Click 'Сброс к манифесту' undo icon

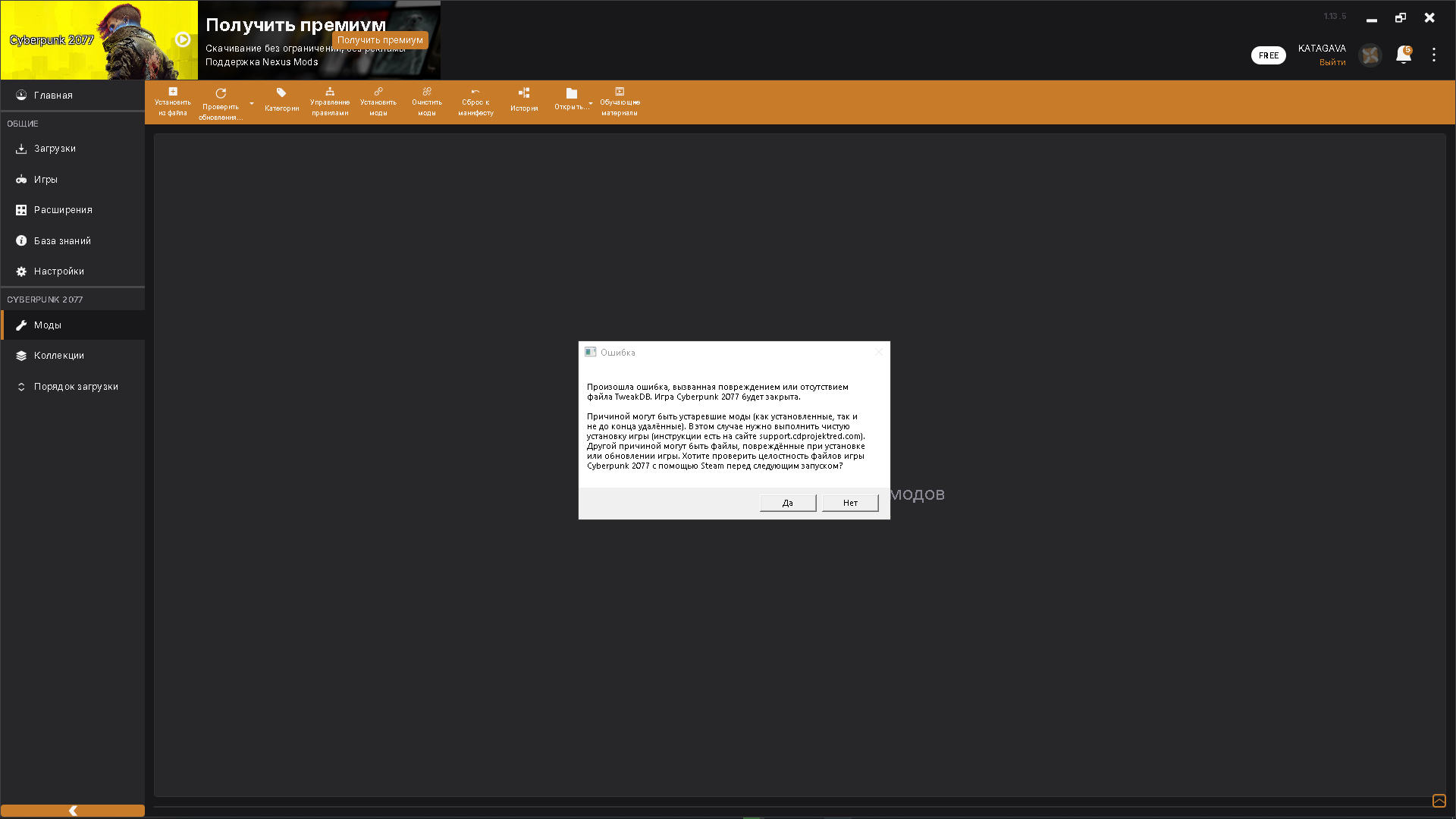coord(475,92)
